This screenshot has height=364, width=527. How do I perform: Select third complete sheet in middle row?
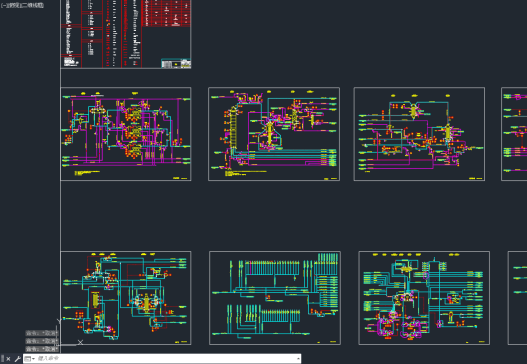(419, 134)
